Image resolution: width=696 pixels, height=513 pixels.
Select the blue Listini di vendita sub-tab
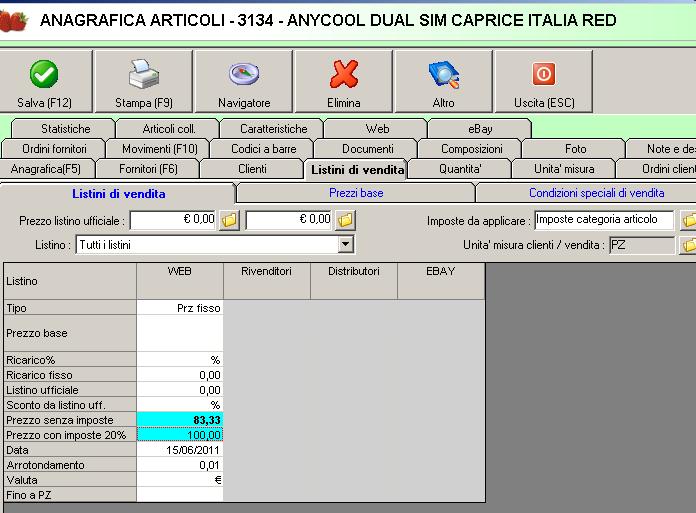pyautogui.click(x=119, y=194)
